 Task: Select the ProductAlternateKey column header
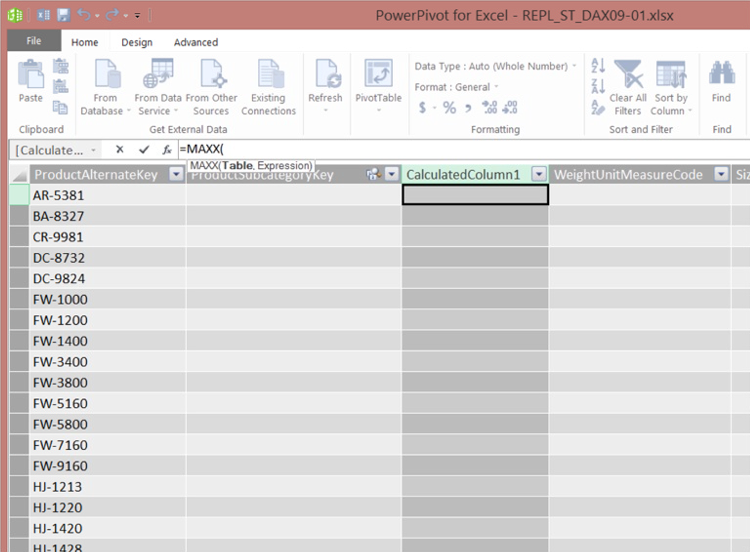click(96, 175)
